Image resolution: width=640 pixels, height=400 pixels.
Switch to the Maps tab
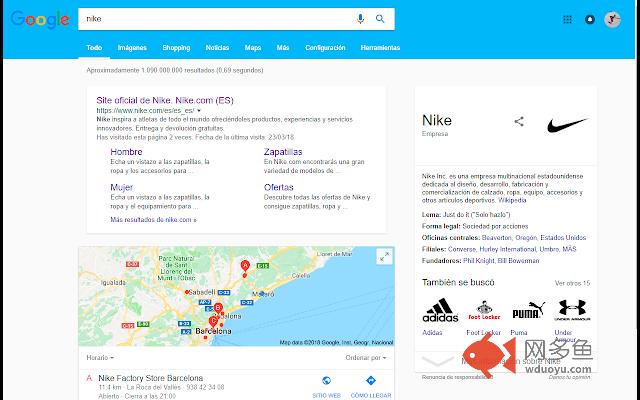click(x=253, y=48)
